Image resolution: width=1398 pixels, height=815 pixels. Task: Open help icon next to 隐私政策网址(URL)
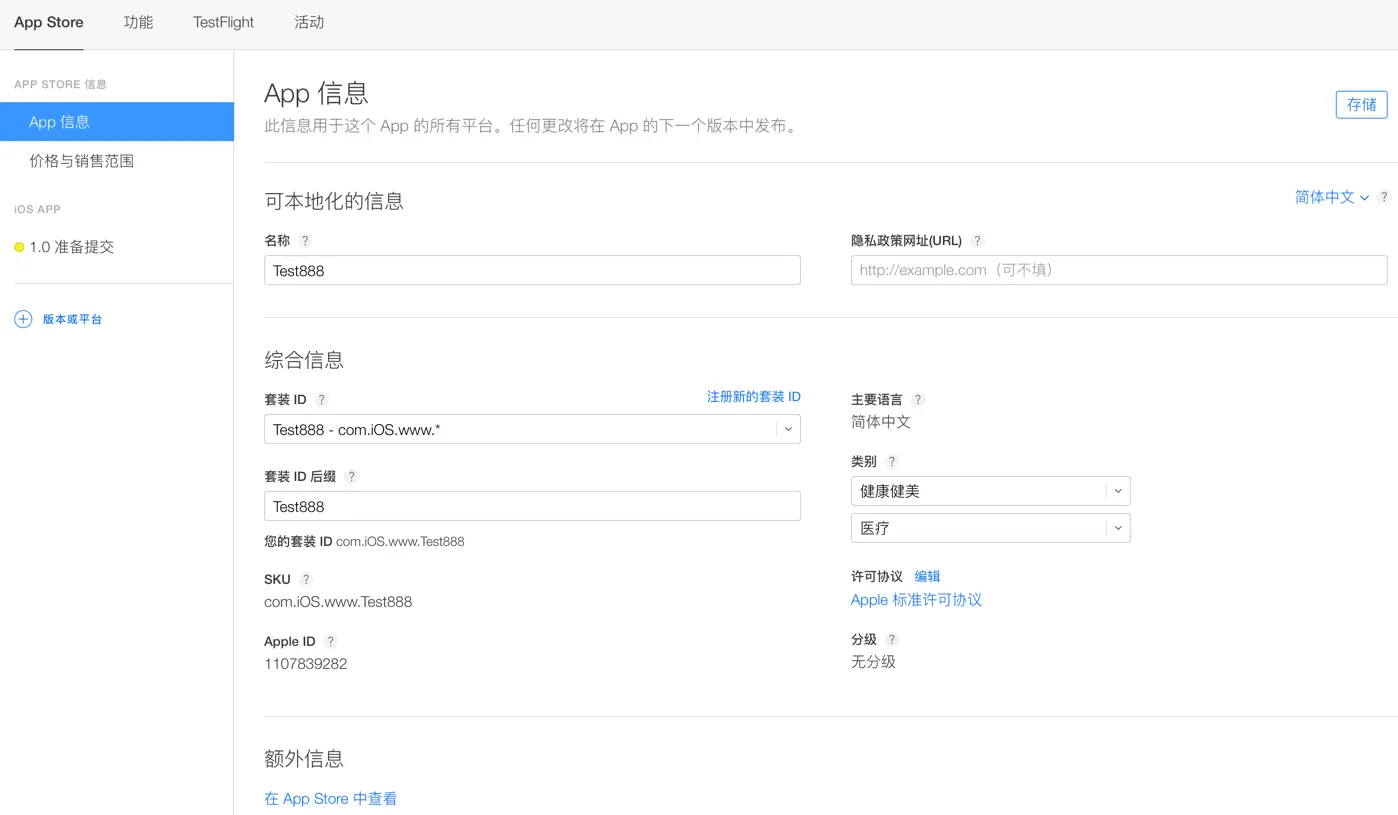point(978,241)
